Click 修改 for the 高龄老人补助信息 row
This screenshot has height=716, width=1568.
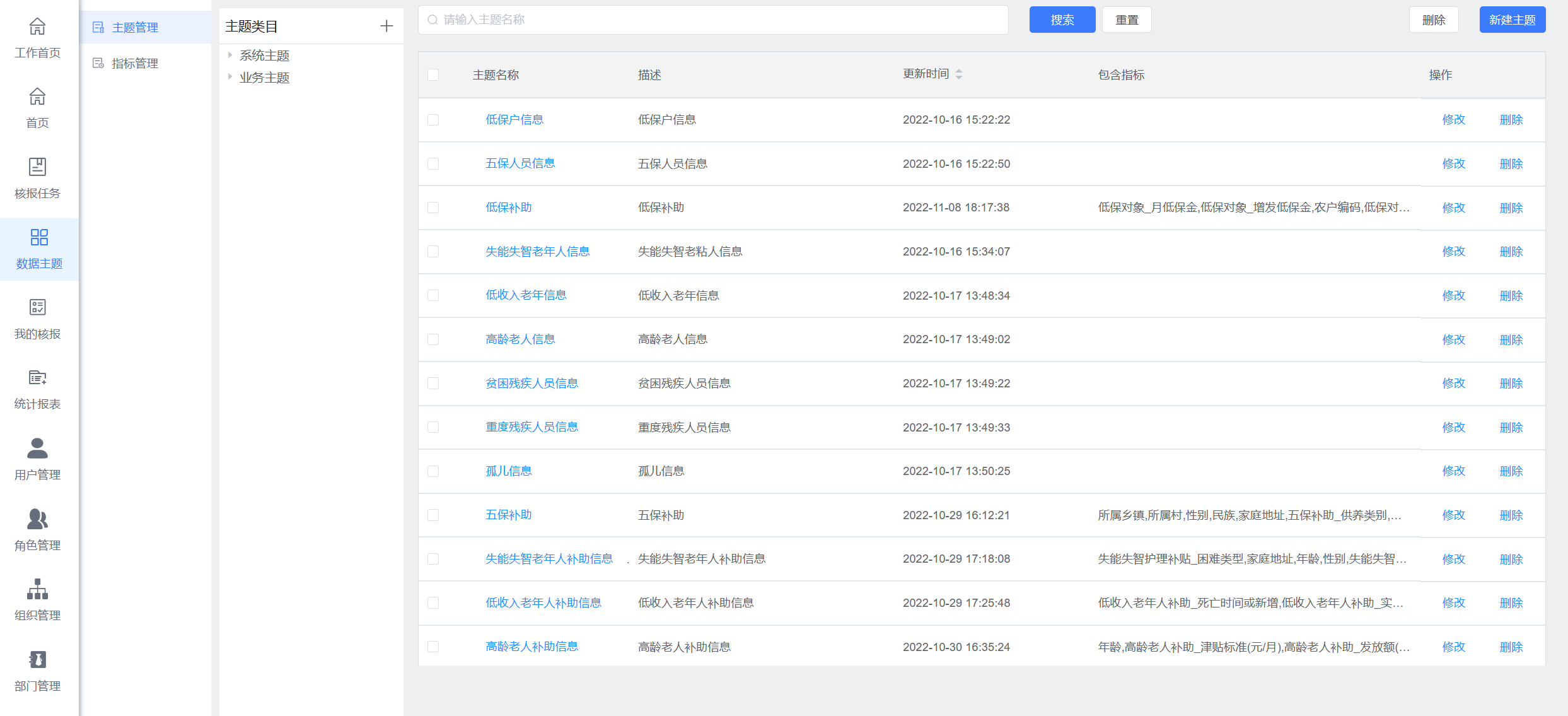1454,647
